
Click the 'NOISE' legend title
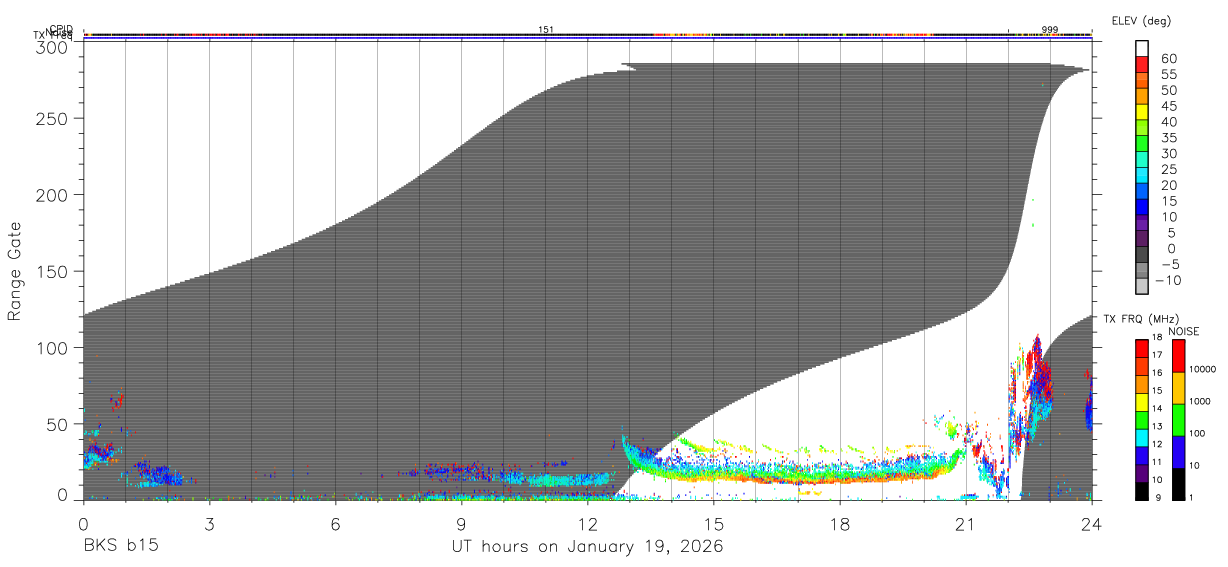pos(1183,331)
